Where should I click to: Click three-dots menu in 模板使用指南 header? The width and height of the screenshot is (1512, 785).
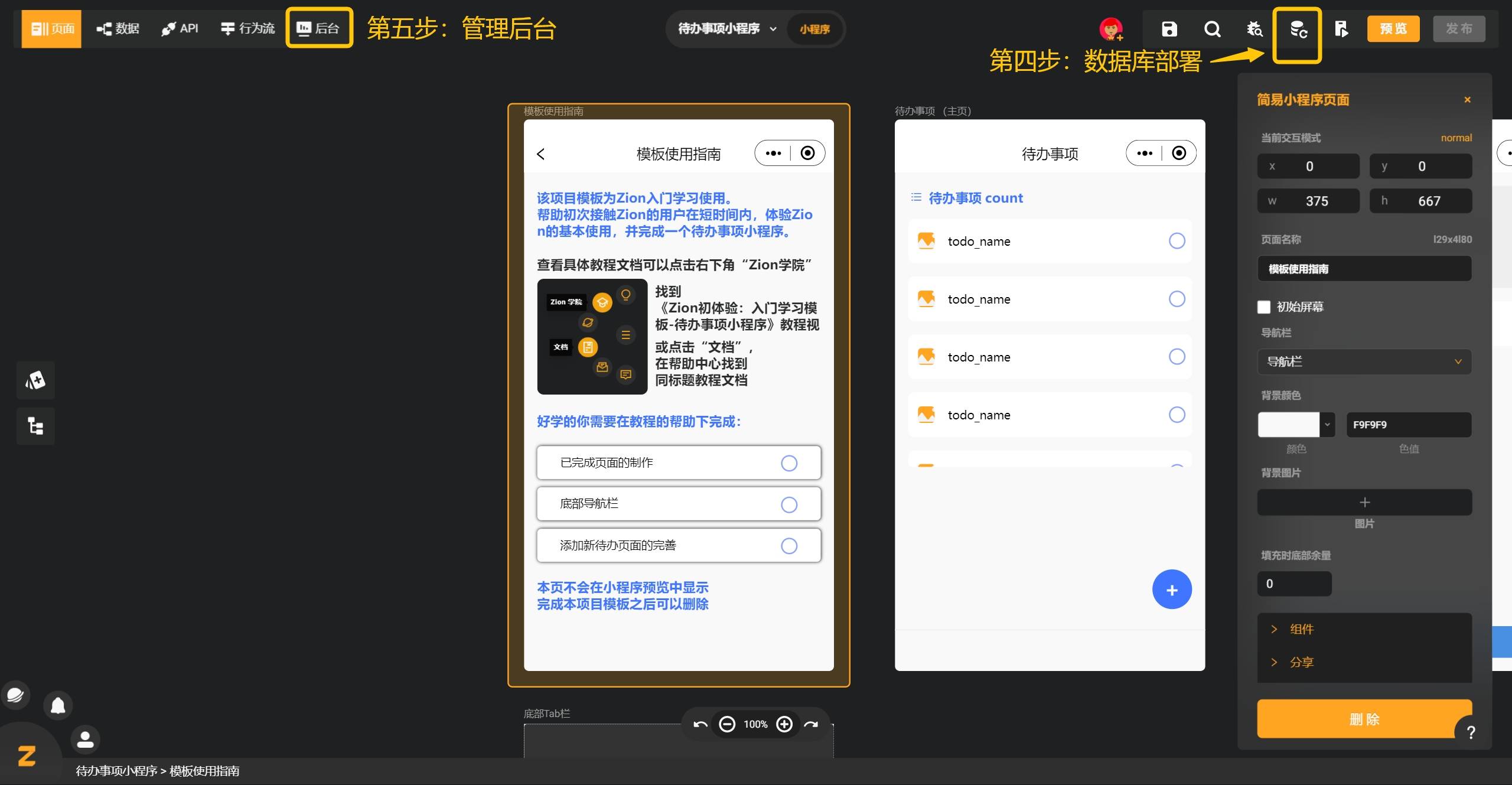(x=773, y=154)
